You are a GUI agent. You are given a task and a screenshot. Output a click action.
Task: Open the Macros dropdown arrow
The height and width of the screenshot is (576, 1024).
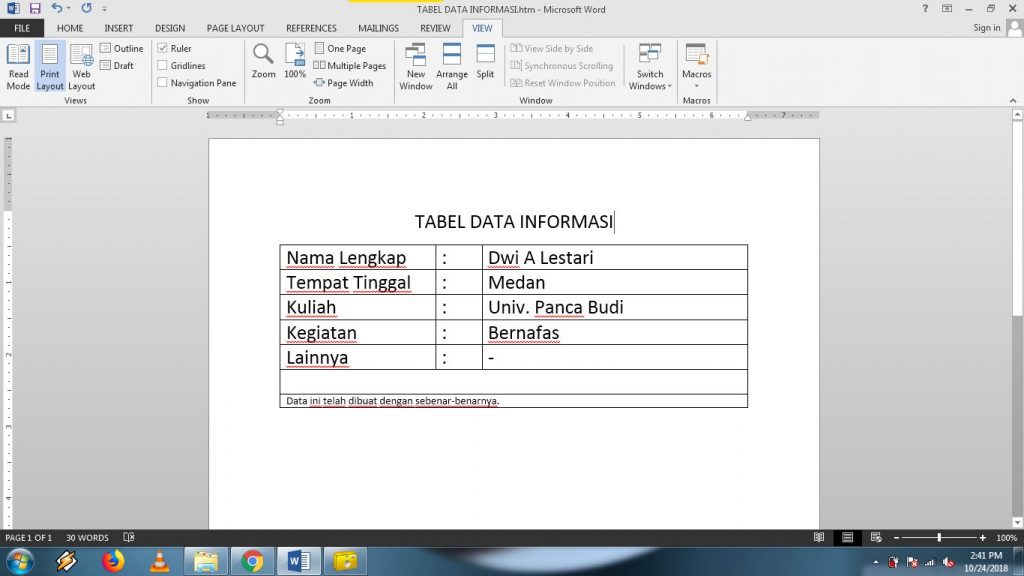click(697, 86)
